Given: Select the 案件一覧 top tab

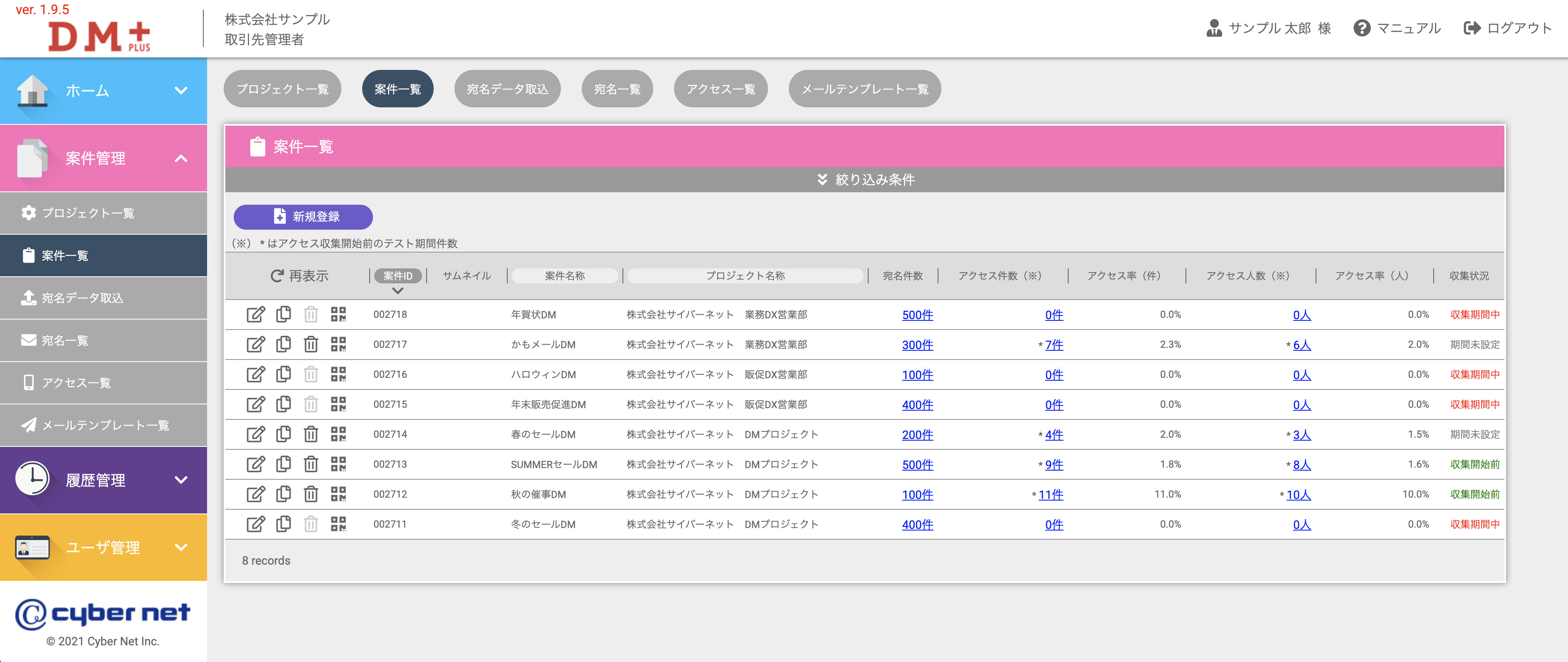Looking at the screenshot, I should 398,89.
